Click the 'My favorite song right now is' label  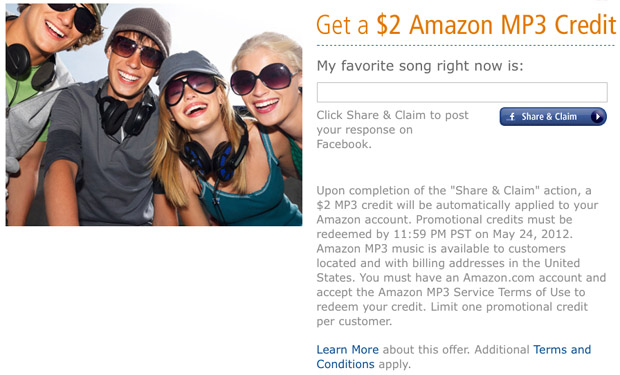point(420,66)
